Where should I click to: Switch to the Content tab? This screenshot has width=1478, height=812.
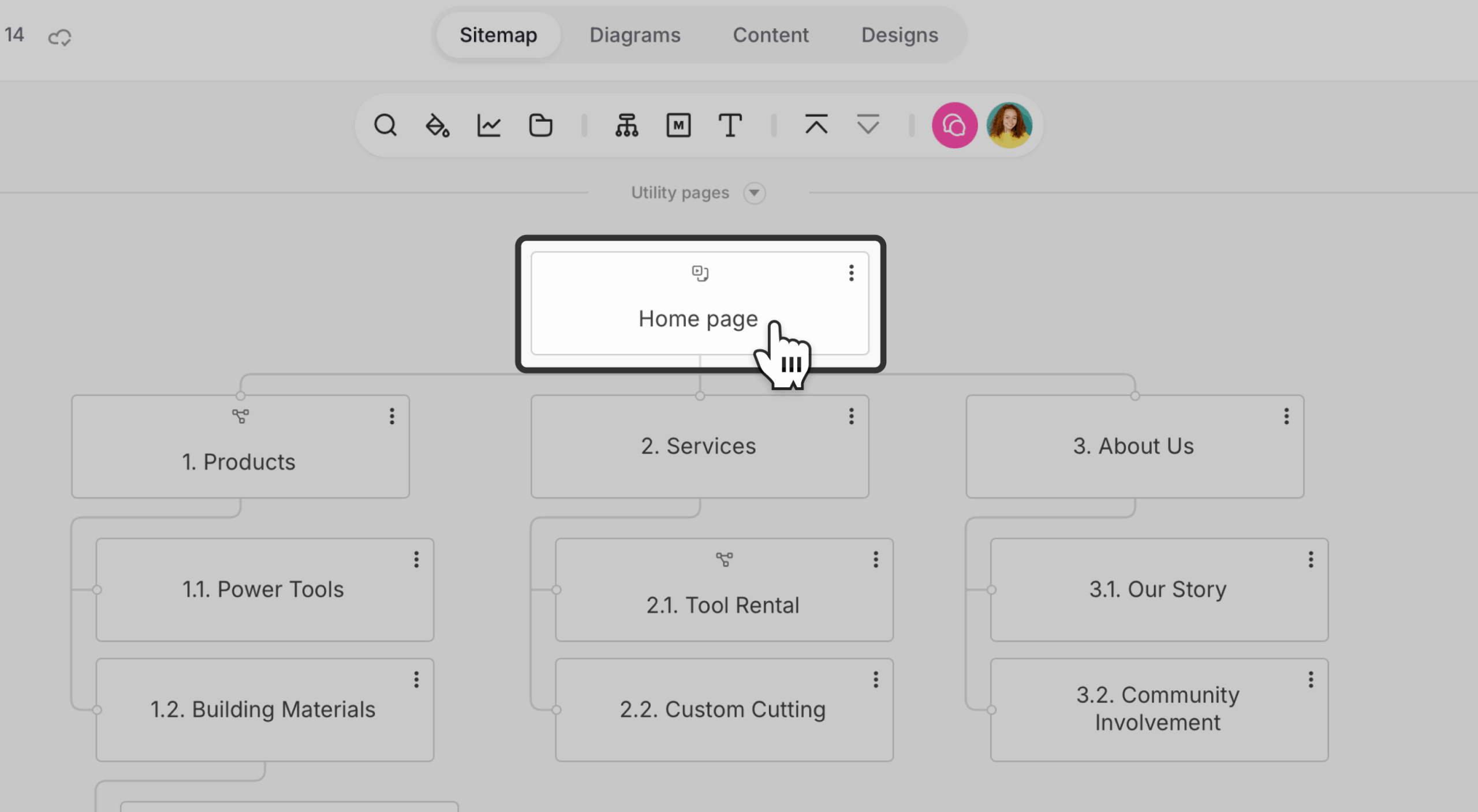pyautogui.click(x=771, y=35)
